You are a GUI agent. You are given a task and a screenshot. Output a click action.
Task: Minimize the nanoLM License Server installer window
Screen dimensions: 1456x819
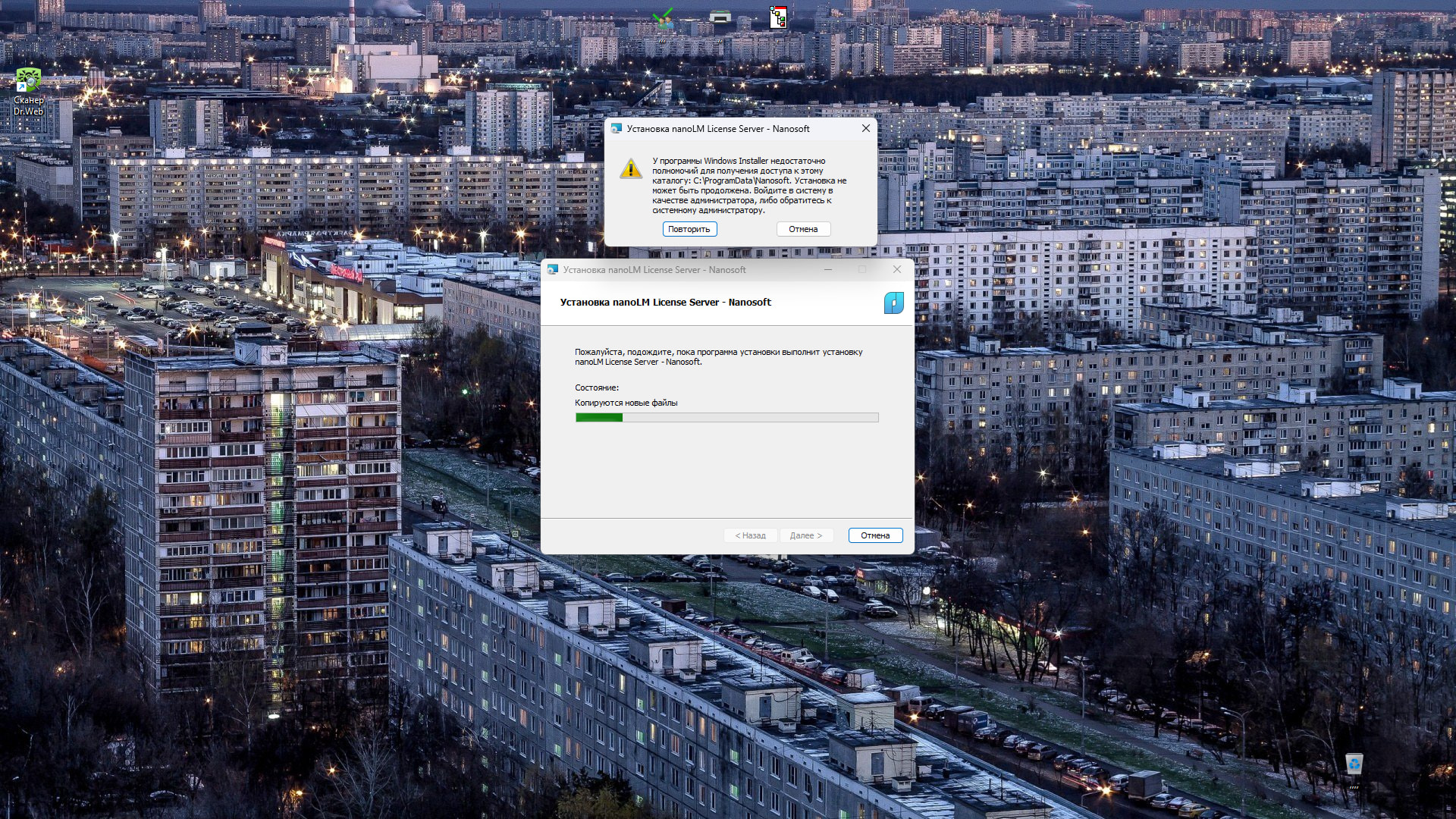[828, 270]
